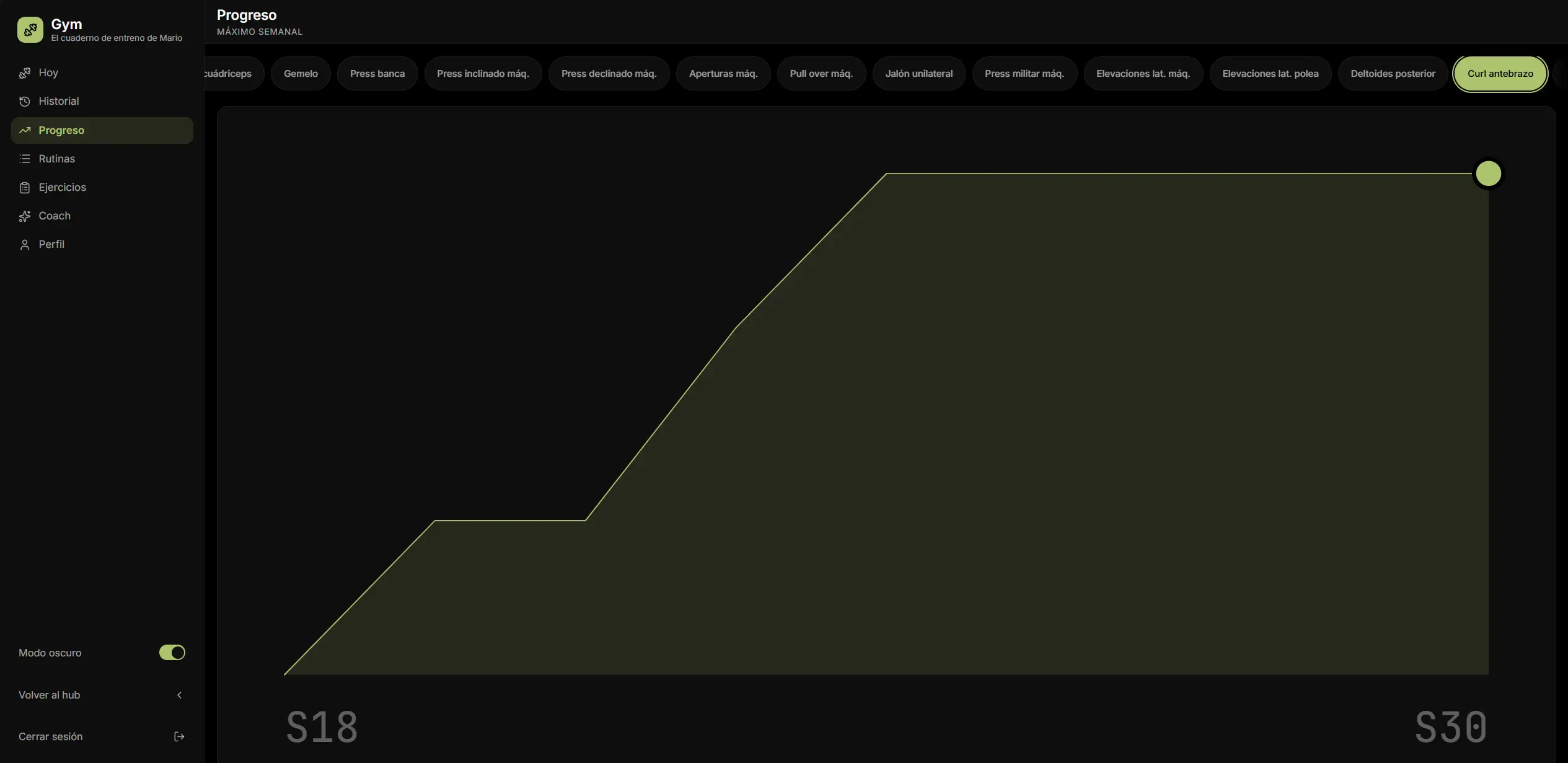Click the last data point on the chart

tap(1488, 174)
